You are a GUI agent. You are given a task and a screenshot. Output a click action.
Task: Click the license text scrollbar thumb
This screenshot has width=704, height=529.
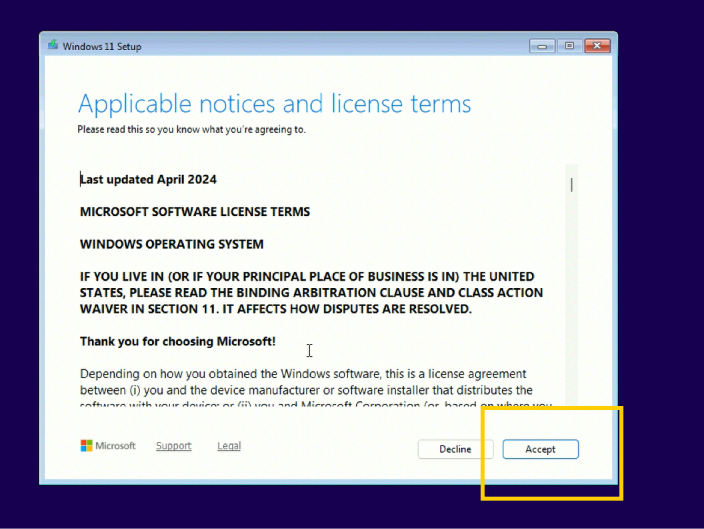572,185
